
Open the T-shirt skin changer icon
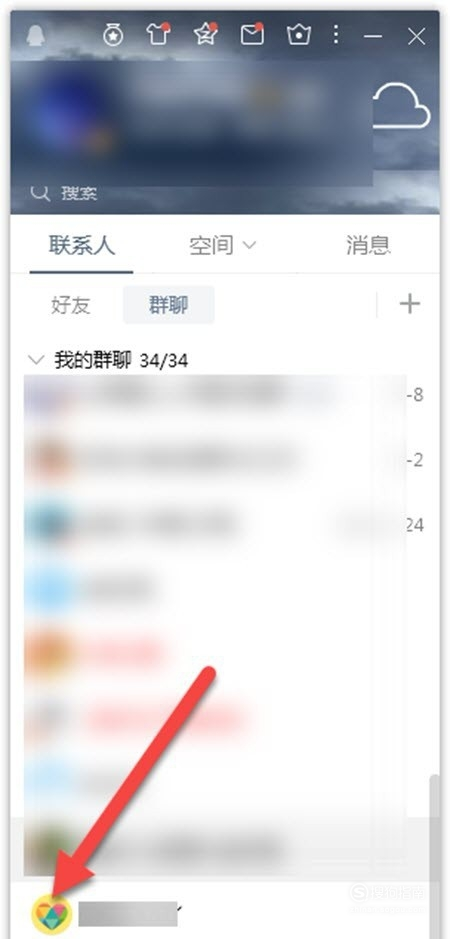click(x=158, y=34)
